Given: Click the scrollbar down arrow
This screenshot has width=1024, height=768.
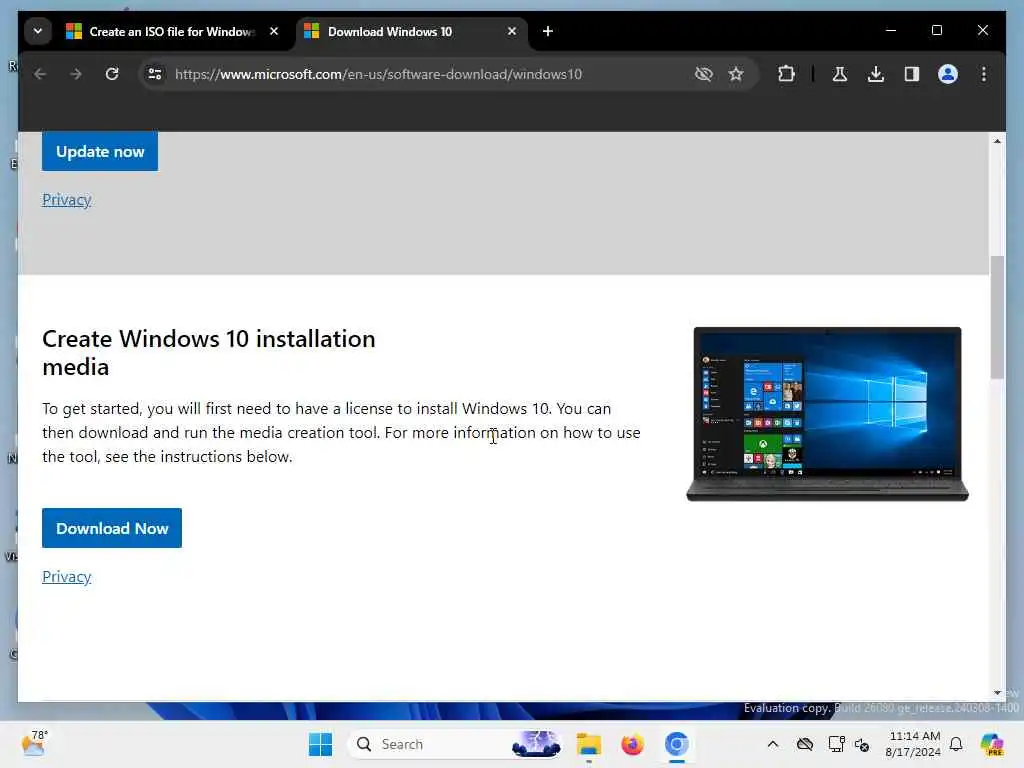Looking at the screenshot, I should pos(997,692).
